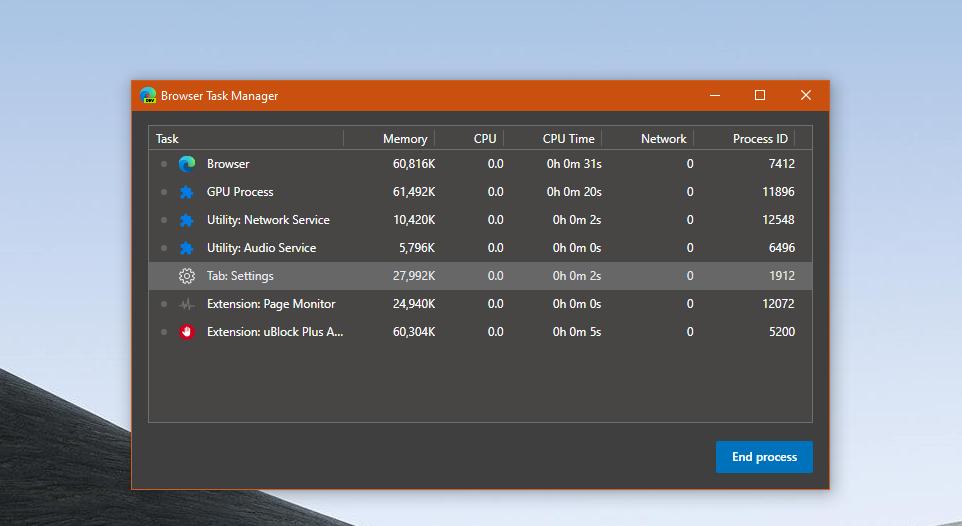Click process ID 5200

tap(782, 332)
